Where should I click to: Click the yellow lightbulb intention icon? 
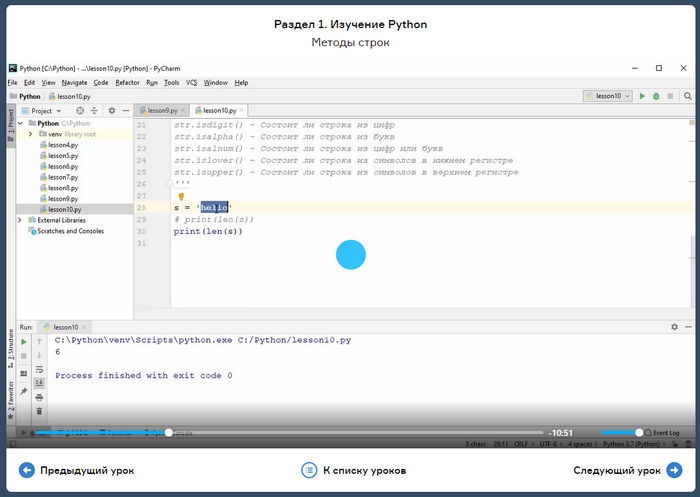[181, 196]
